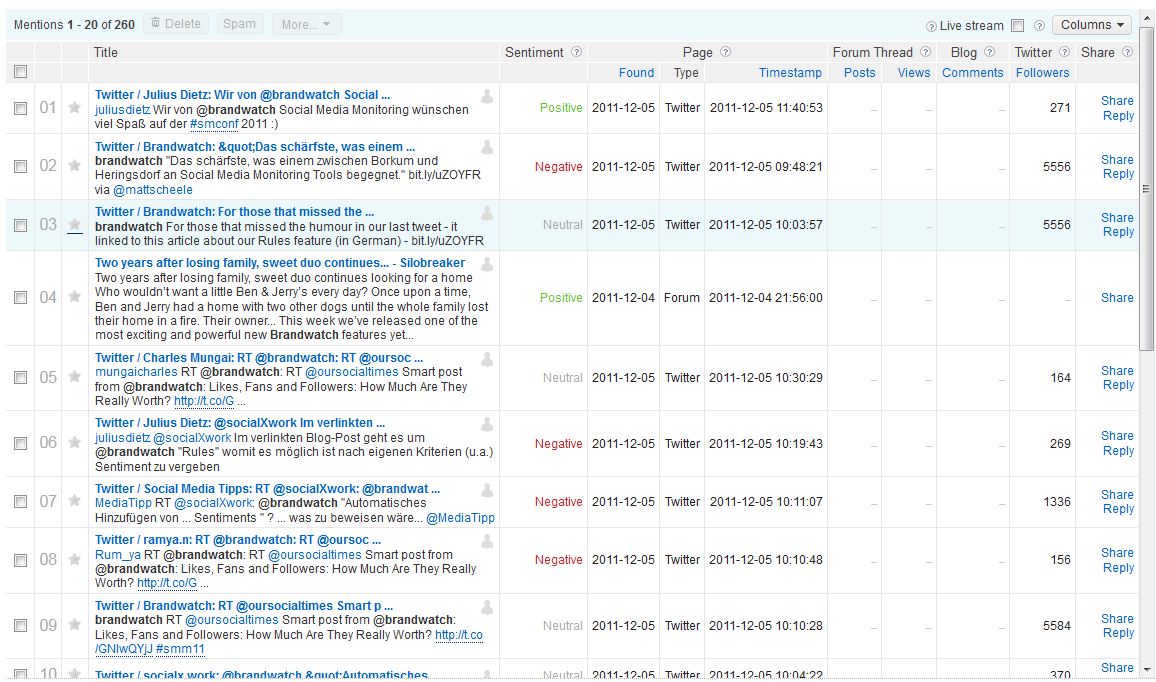
Task: Click author avatar icon on row 02
Action: 487,147
